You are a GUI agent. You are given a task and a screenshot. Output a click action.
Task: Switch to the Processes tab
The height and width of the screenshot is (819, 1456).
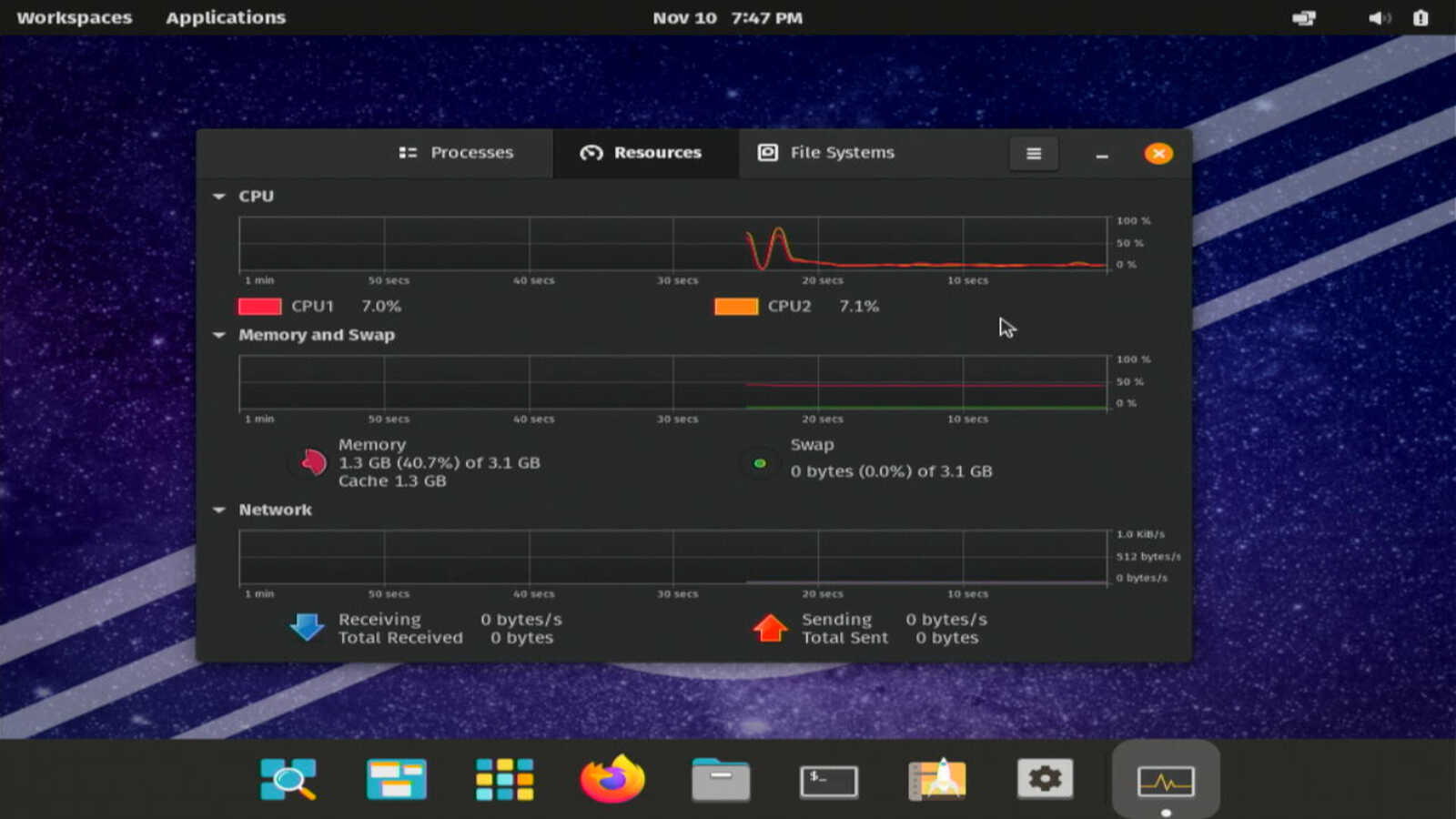[456, 153]
